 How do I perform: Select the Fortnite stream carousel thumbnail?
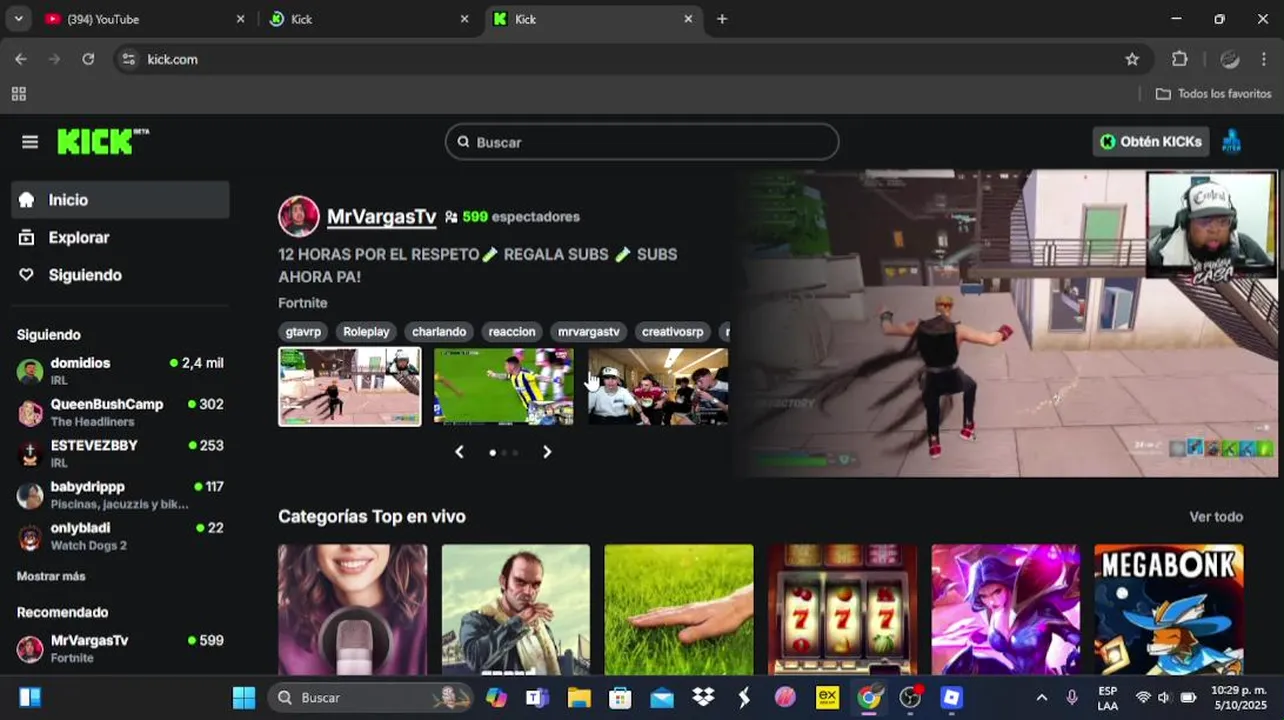(x=349, y=387)
